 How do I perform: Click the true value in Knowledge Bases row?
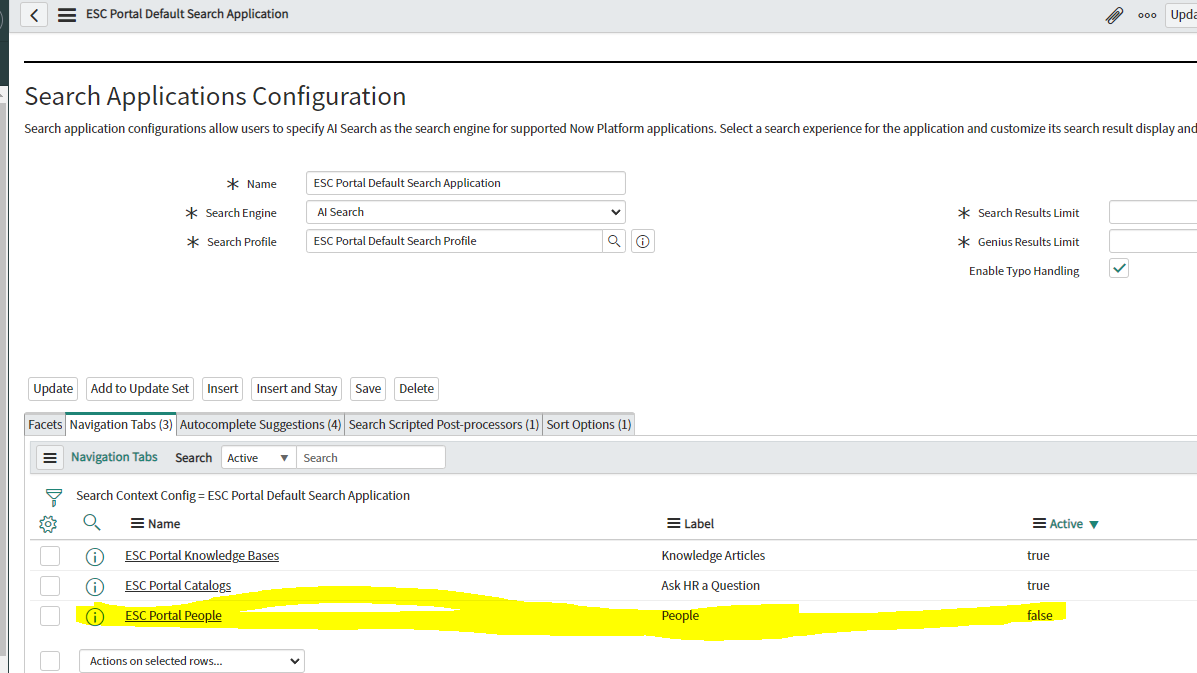pyautogui.click(x=1038, y=555)
